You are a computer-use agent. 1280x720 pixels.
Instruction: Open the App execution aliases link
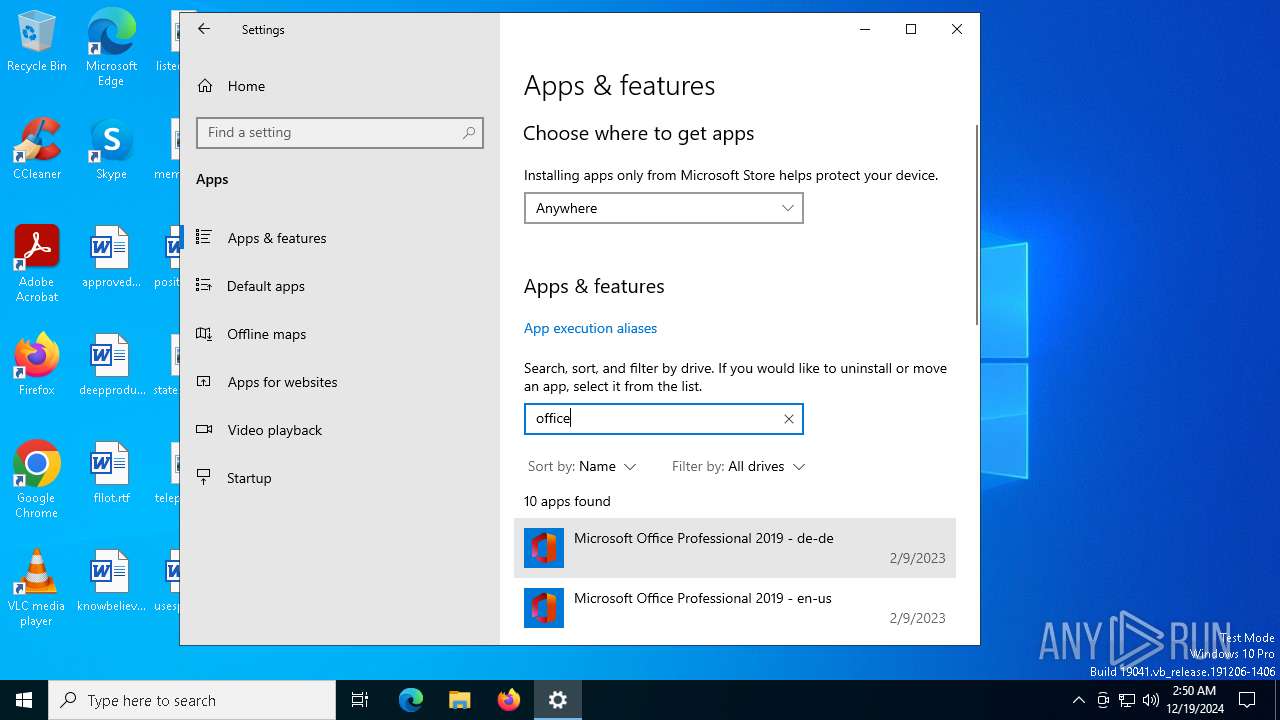(x=590, y=328)
